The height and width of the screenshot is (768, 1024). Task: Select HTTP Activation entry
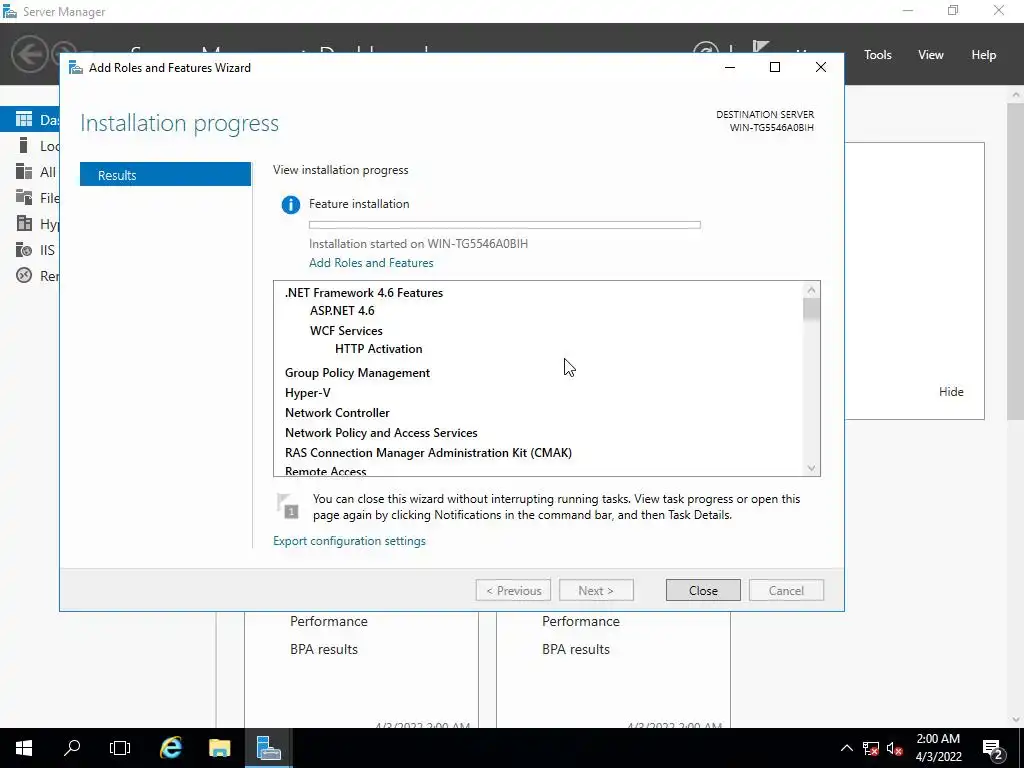click(379, 349)
